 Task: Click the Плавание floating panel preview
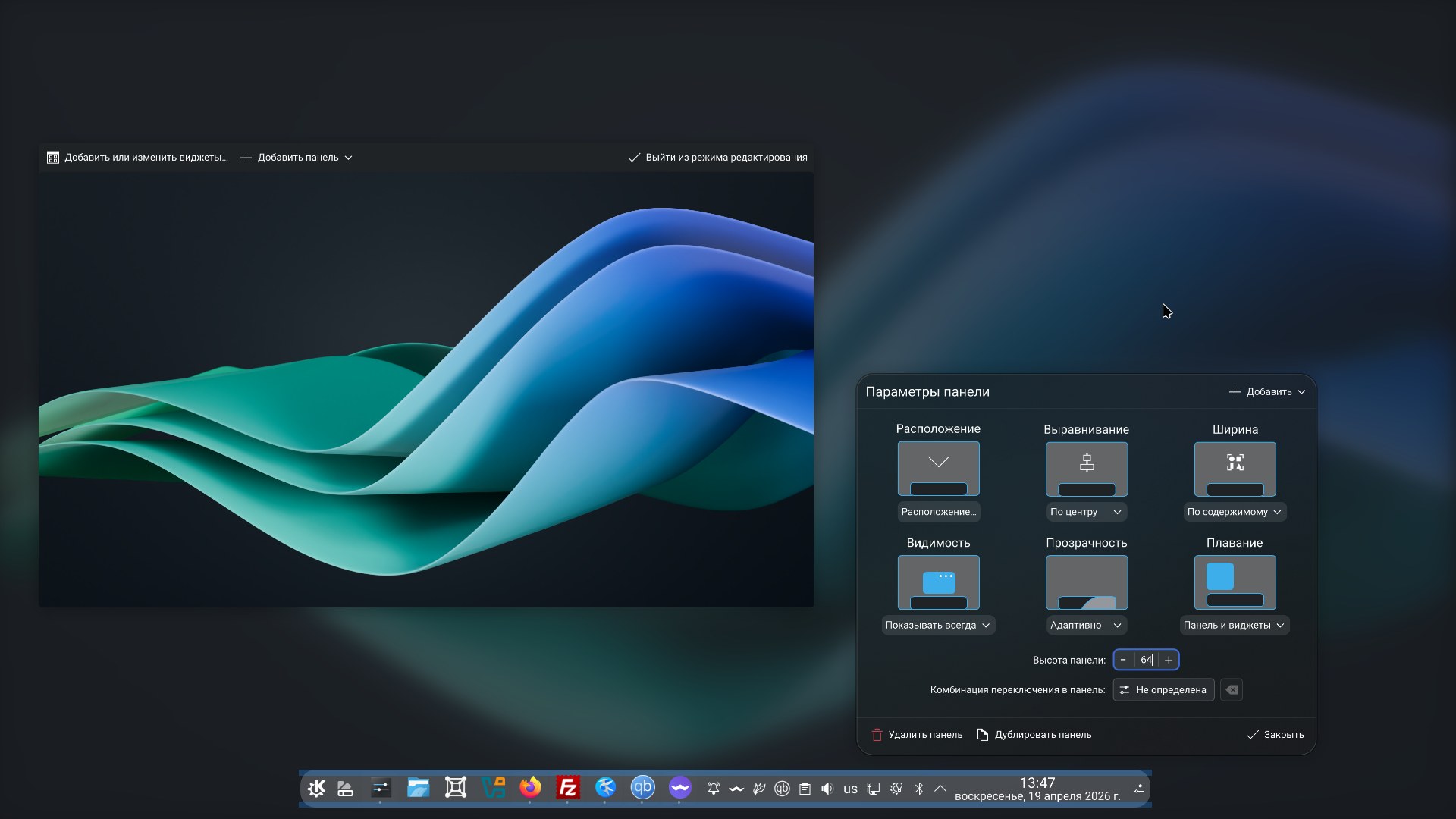tap(1235, 582)
